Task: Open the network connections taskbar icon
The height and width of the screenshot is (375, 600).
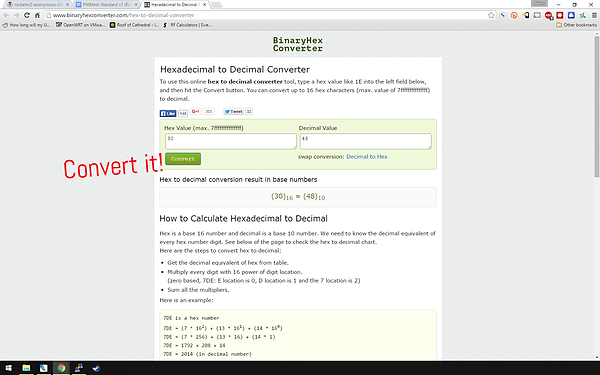Action: click(x=79, y=368)
